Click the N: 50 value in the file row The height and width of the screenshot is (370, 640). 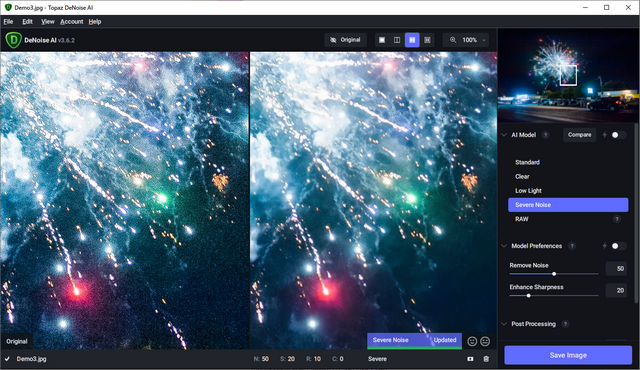click(x=261, y=359)
